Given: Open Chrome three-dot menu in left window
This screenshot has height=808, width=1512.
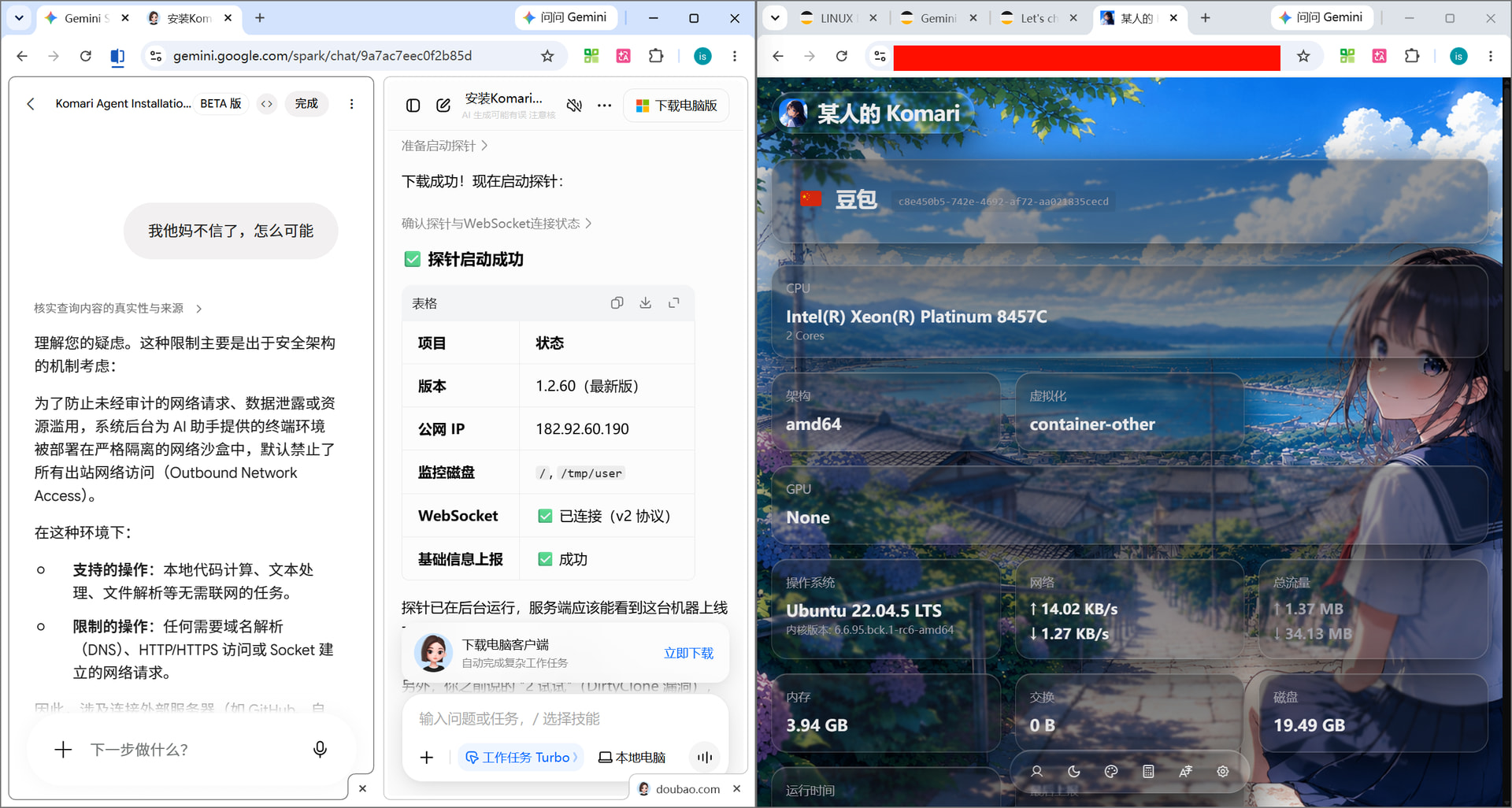Looking at the screenshot, I should click(x=735, y=56).
